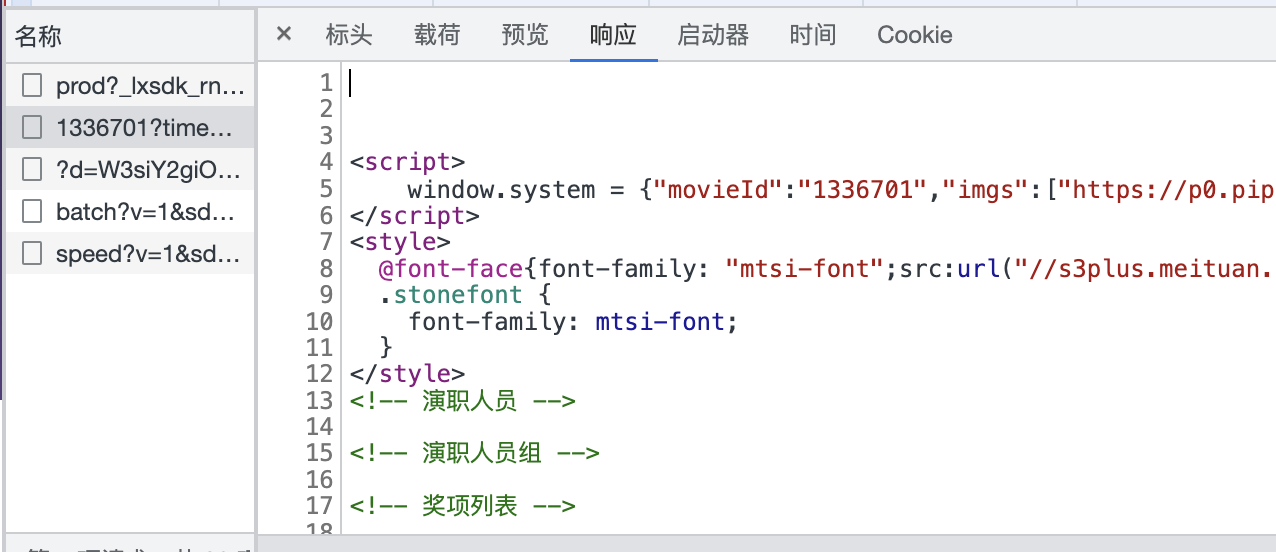
Task: Click line number 10 in the gutter
Action: [x=319, y=322]
